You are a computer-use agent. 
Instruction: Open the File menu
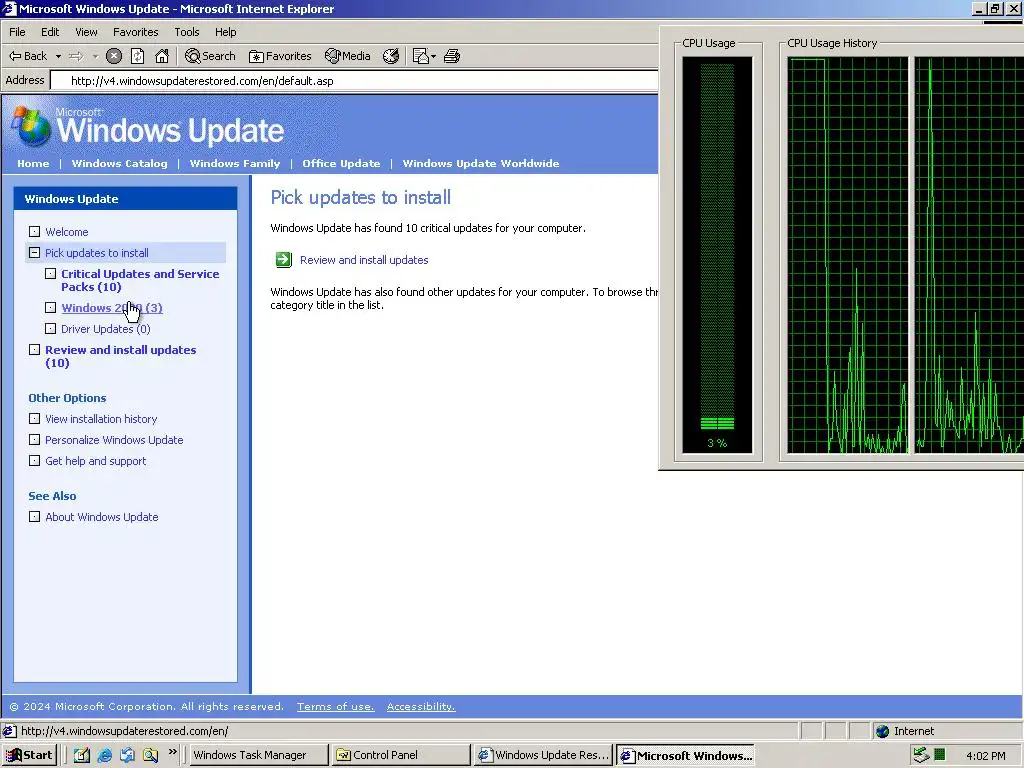click(17, 32)
